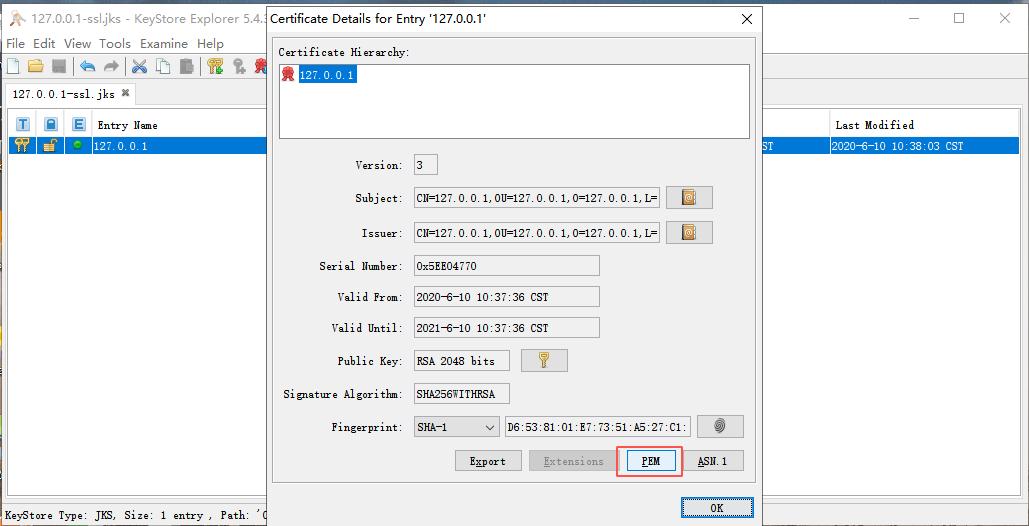This screenshot has height=526, width=1029.
Task: Click the Cut scissors toolbar icon
Action: [139, 66]
